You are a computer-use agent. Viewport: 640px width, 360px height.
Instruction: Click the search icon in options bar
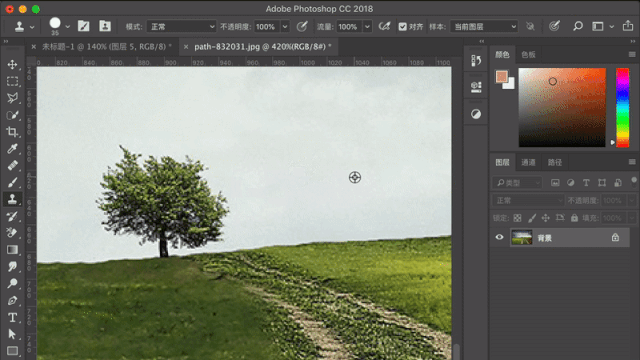click(x=578, y=27)
